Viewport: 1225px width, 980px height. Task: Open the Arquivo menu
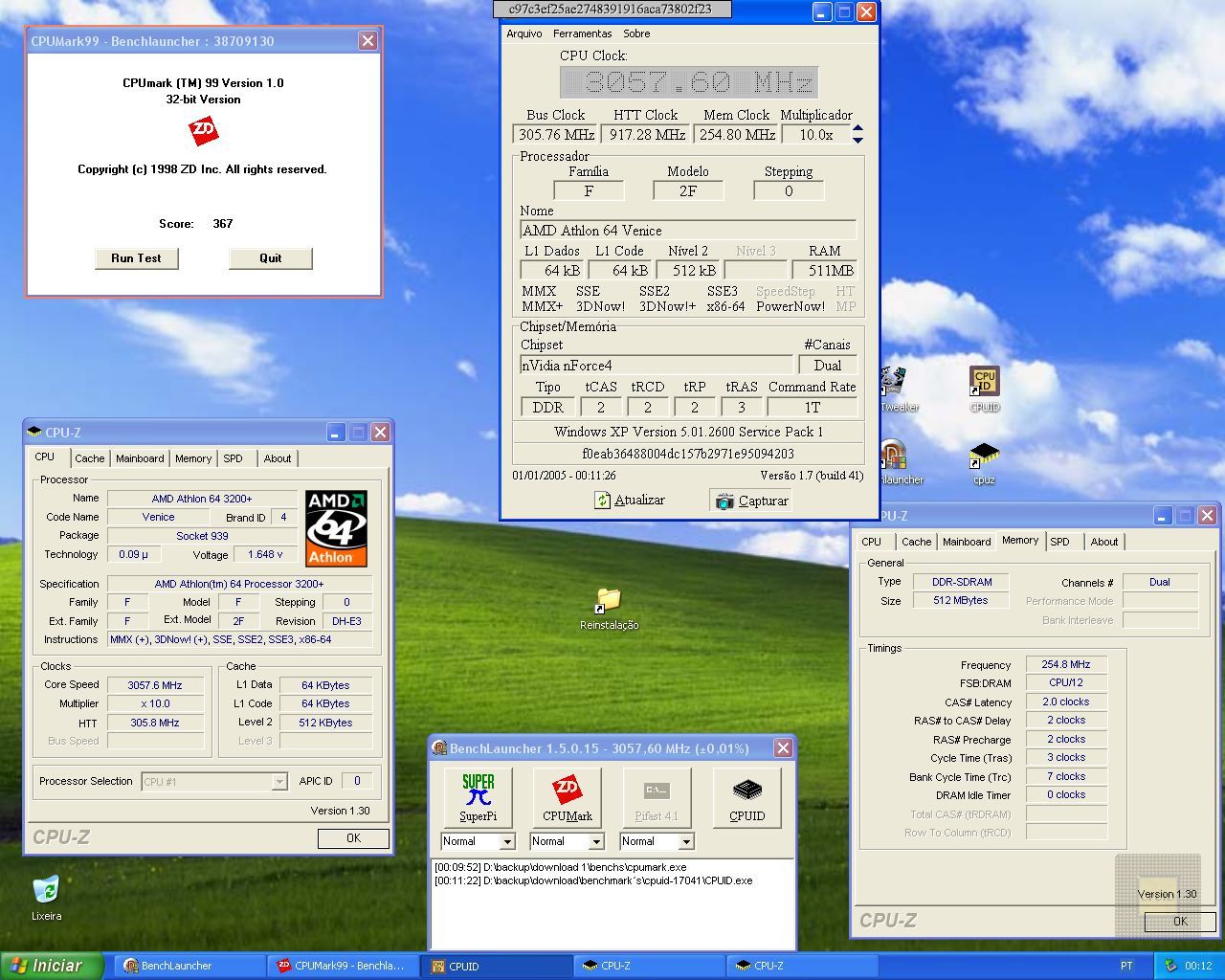[523, 33]
